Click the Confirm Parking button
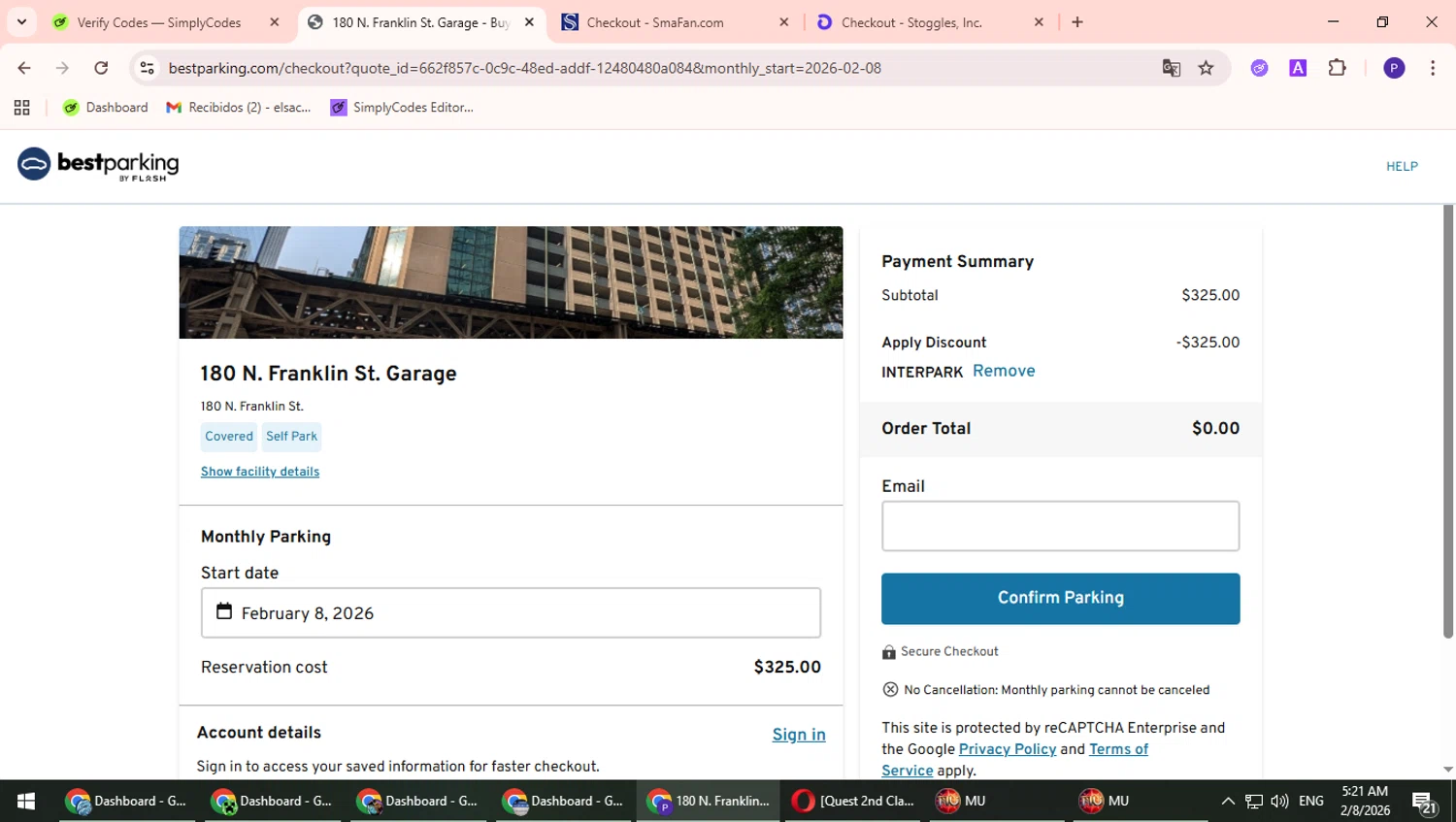1456x822 pixels. coord(1060,598)
